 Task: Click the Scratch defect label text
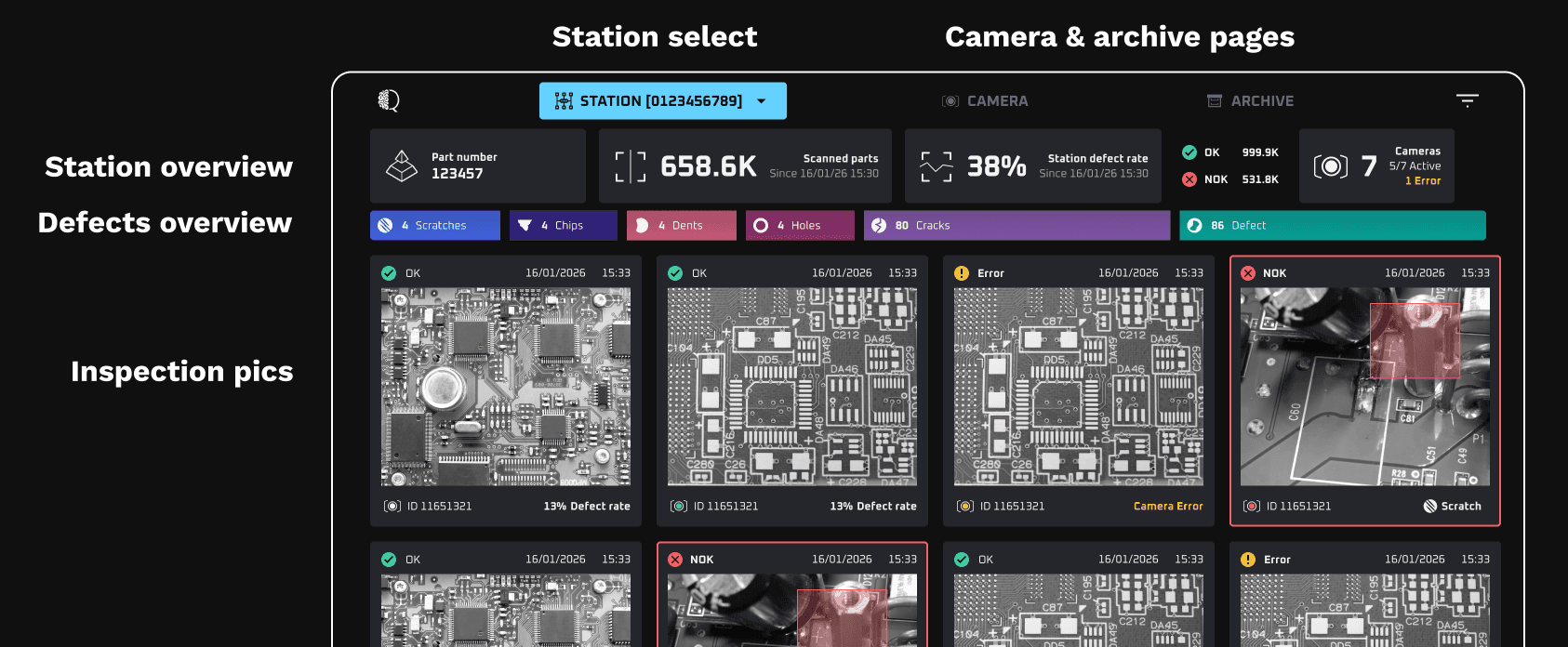pos(1461,507)
